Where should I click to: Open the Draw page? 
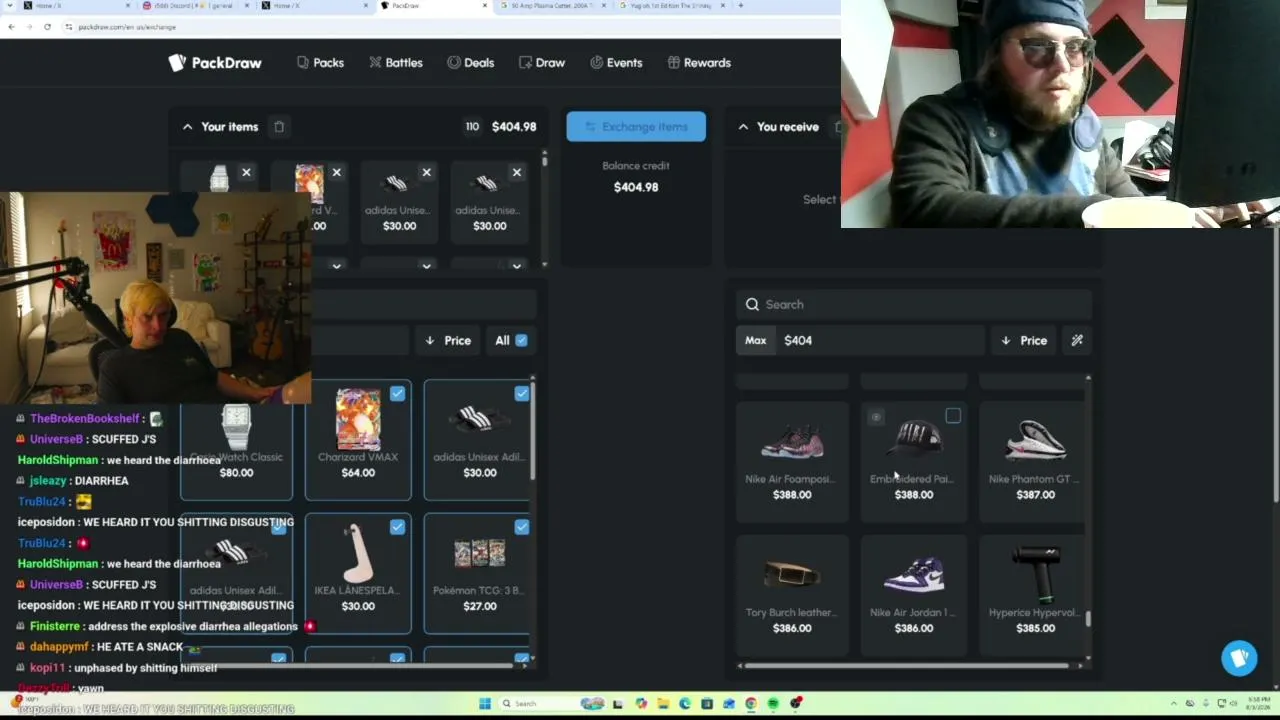coord(542,63)
